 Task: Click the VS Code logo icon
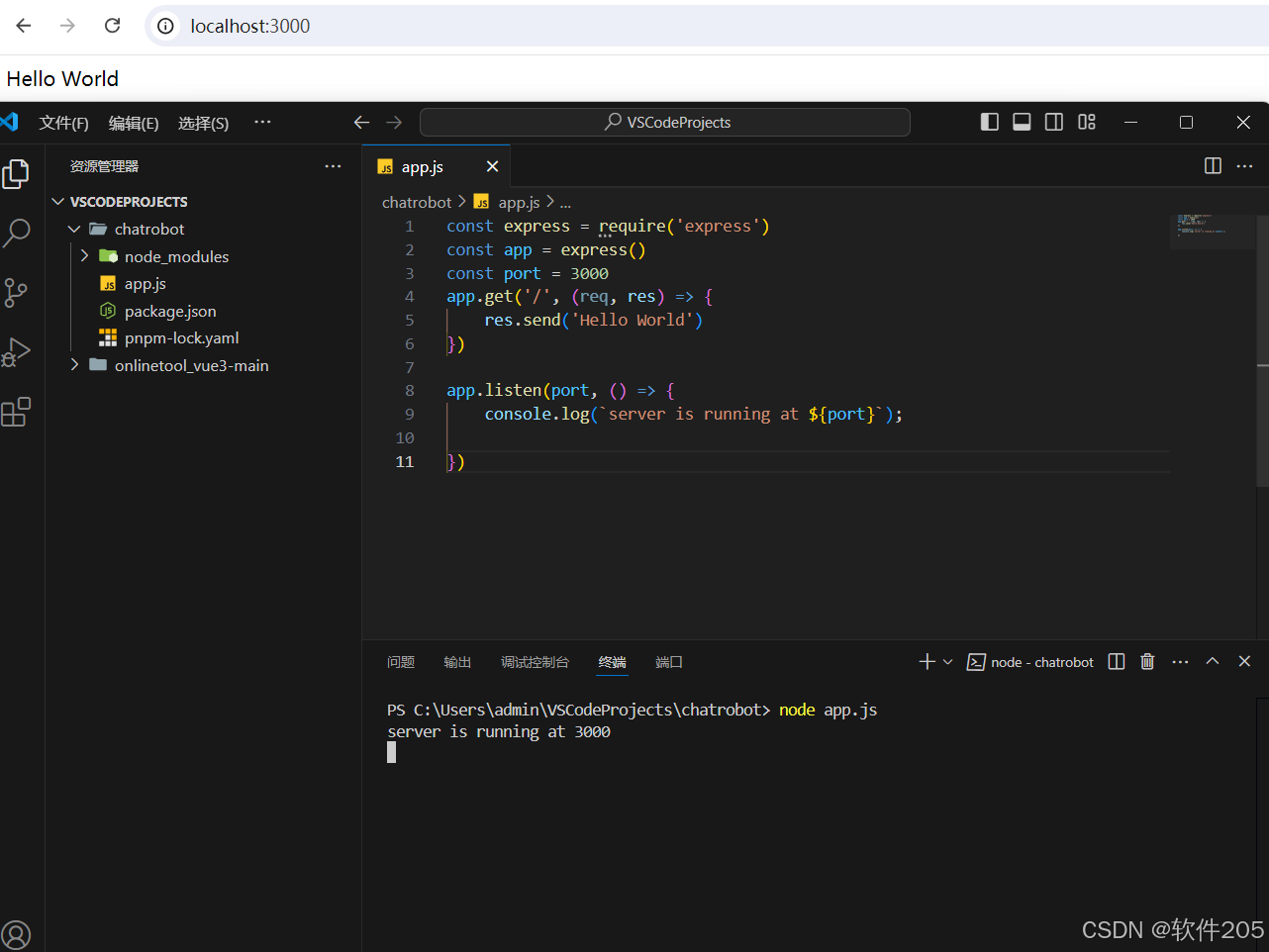click(10, 122)
